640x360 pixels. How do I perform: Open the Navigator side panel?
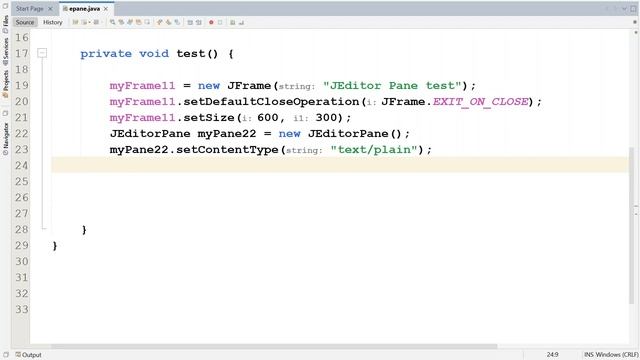pyautogui.click(x=5, y=139)
